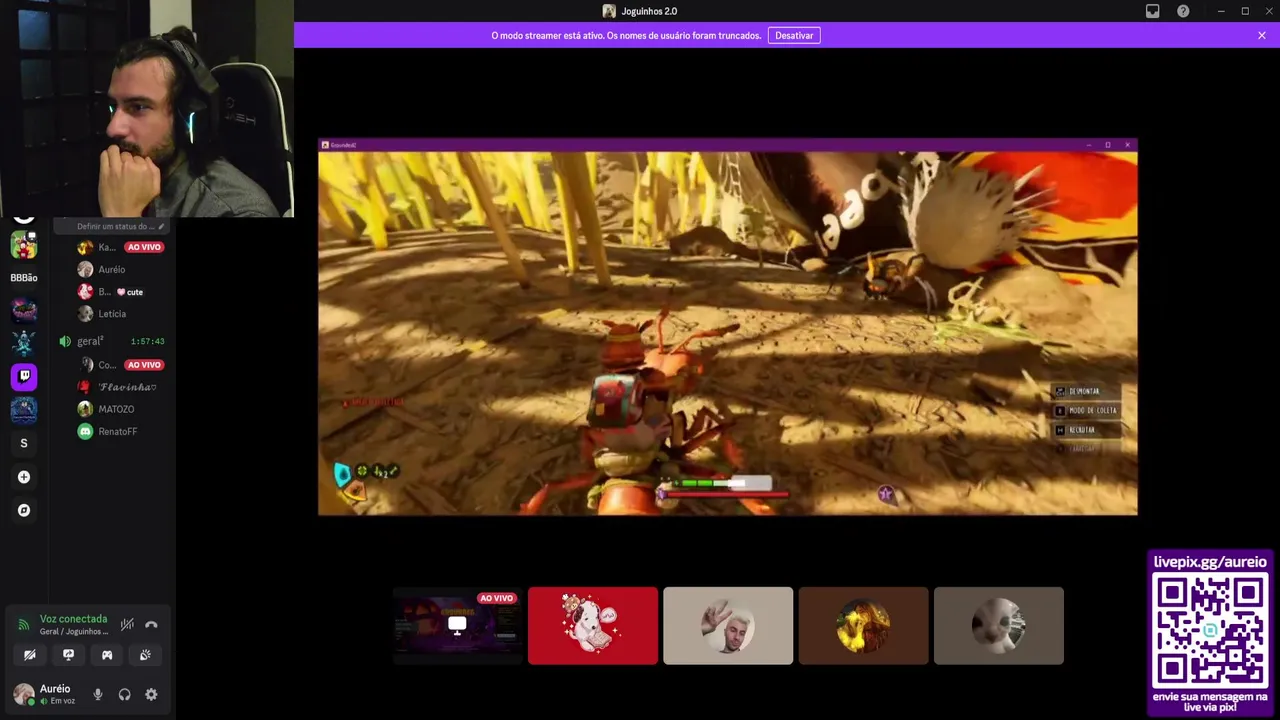Click Ka... AO VIVO live badge
The width and height of the screenshot is (1280, 720).
tap(144, 247)
